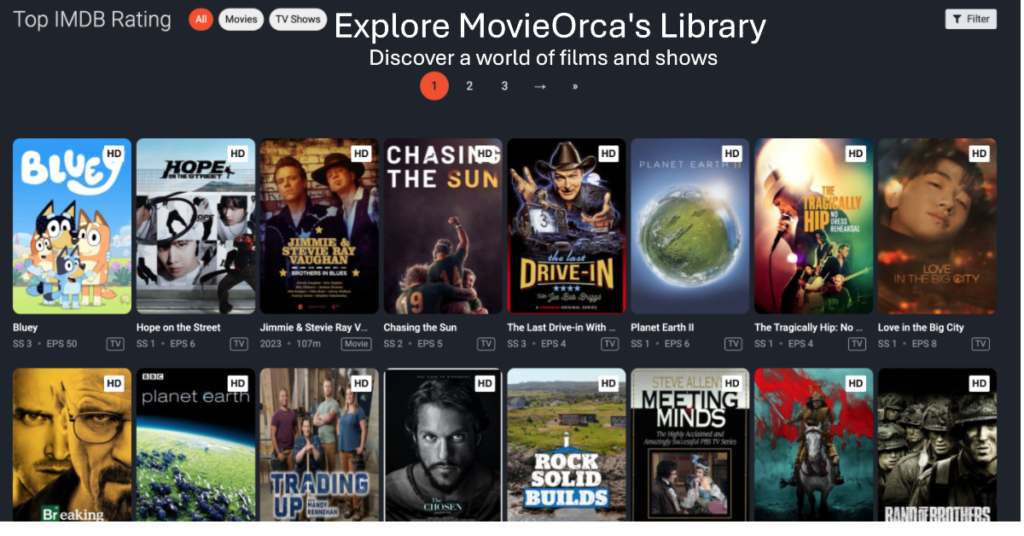
Task: Click the HD badge on Bluey
Action: pos(114,153)
